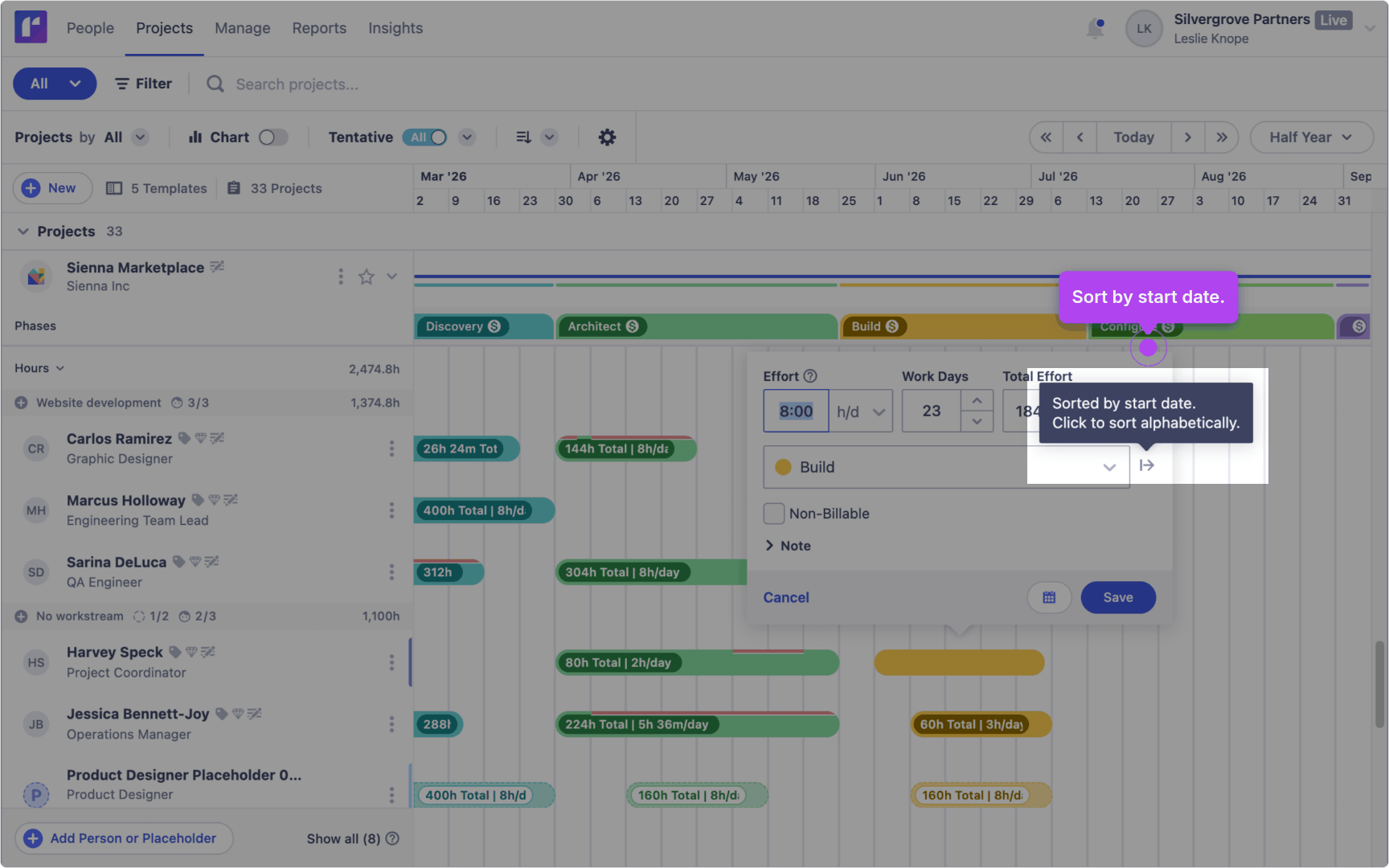Click the Templates icon
Image resolution: width=1389 pixels, height=868 pixels.
tap(114, 188)
